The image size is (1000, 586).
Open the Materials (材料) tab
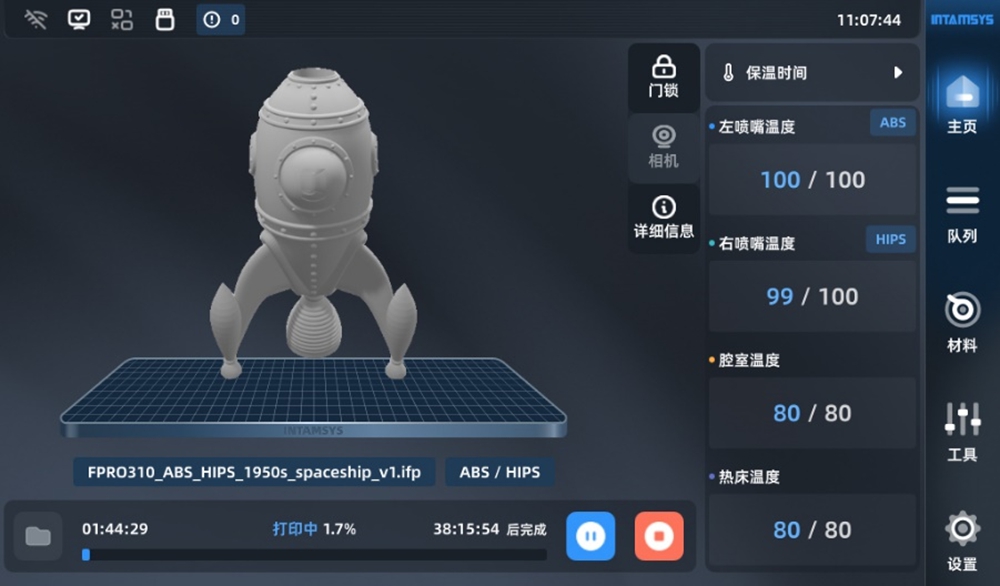click(x=962, y=324)
